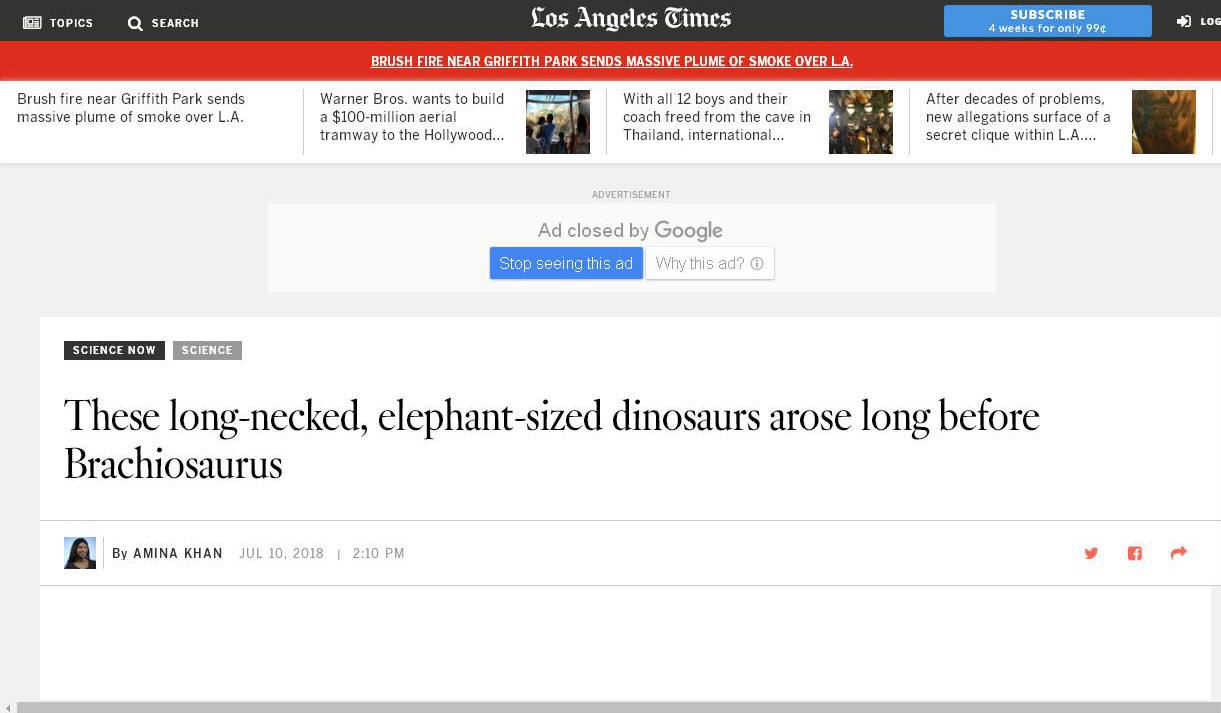Click the Los Angeles Times logo

(x=631, y=19)
